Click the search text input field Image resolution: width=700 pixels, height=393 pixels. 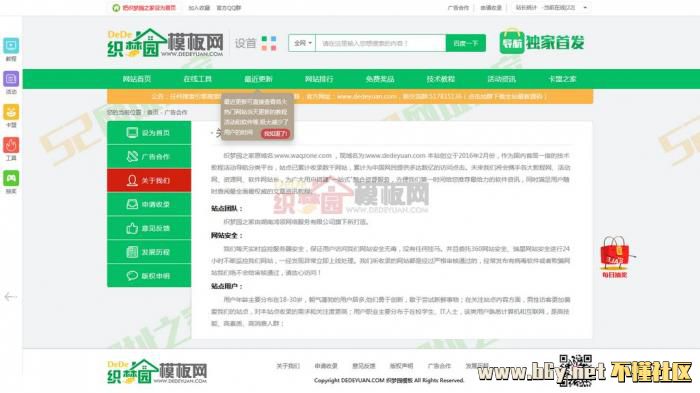[x=380, y=43]
